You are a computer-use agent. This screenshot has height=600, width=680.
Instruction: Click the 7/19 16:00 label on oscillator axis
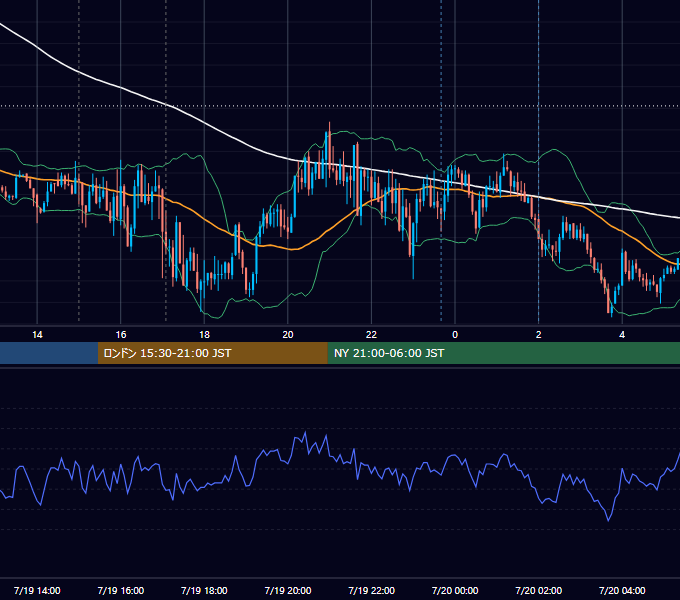(121, 590)
